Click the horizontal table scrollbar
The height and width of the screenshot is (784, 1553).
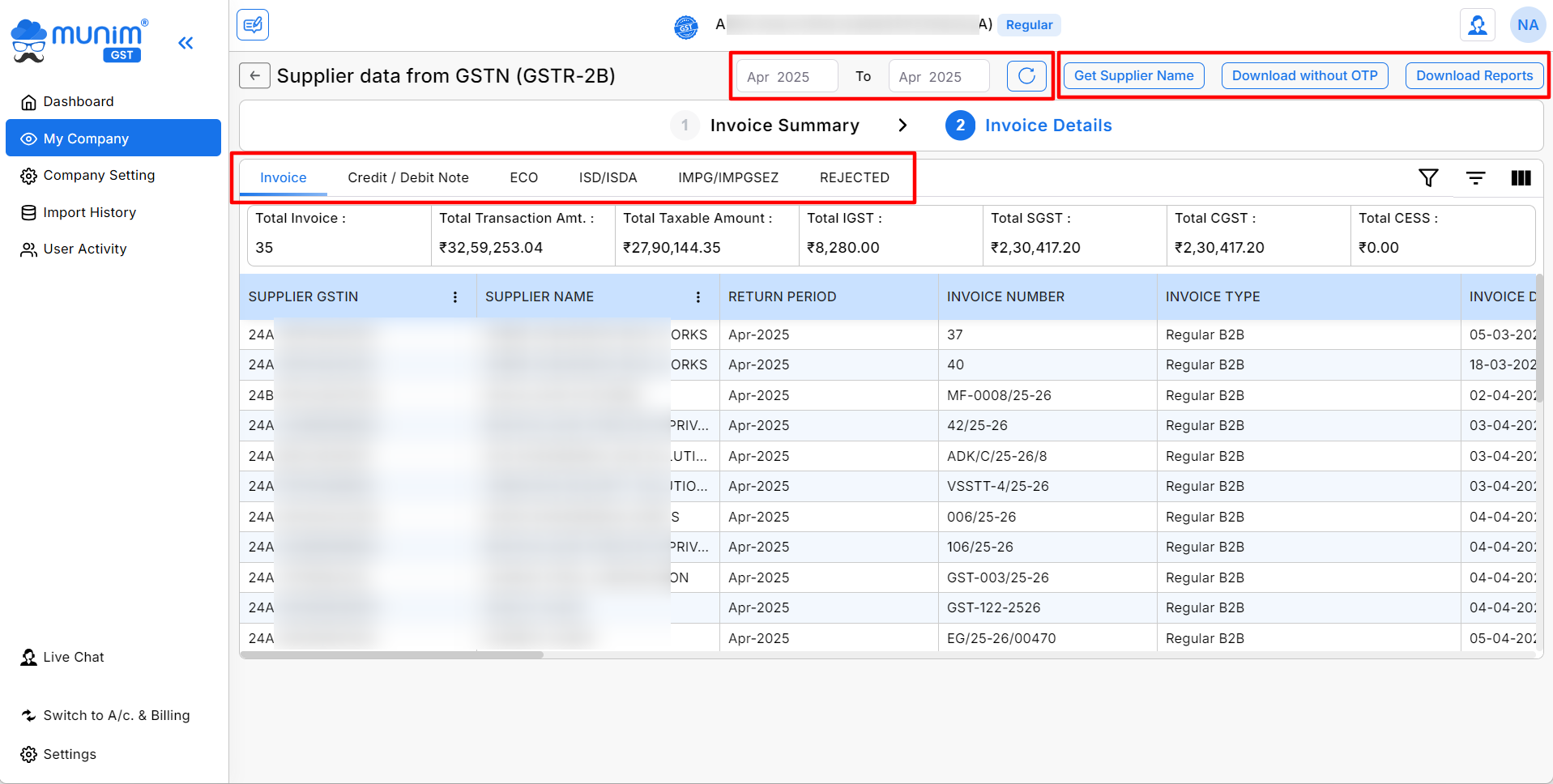pos(392,655)
